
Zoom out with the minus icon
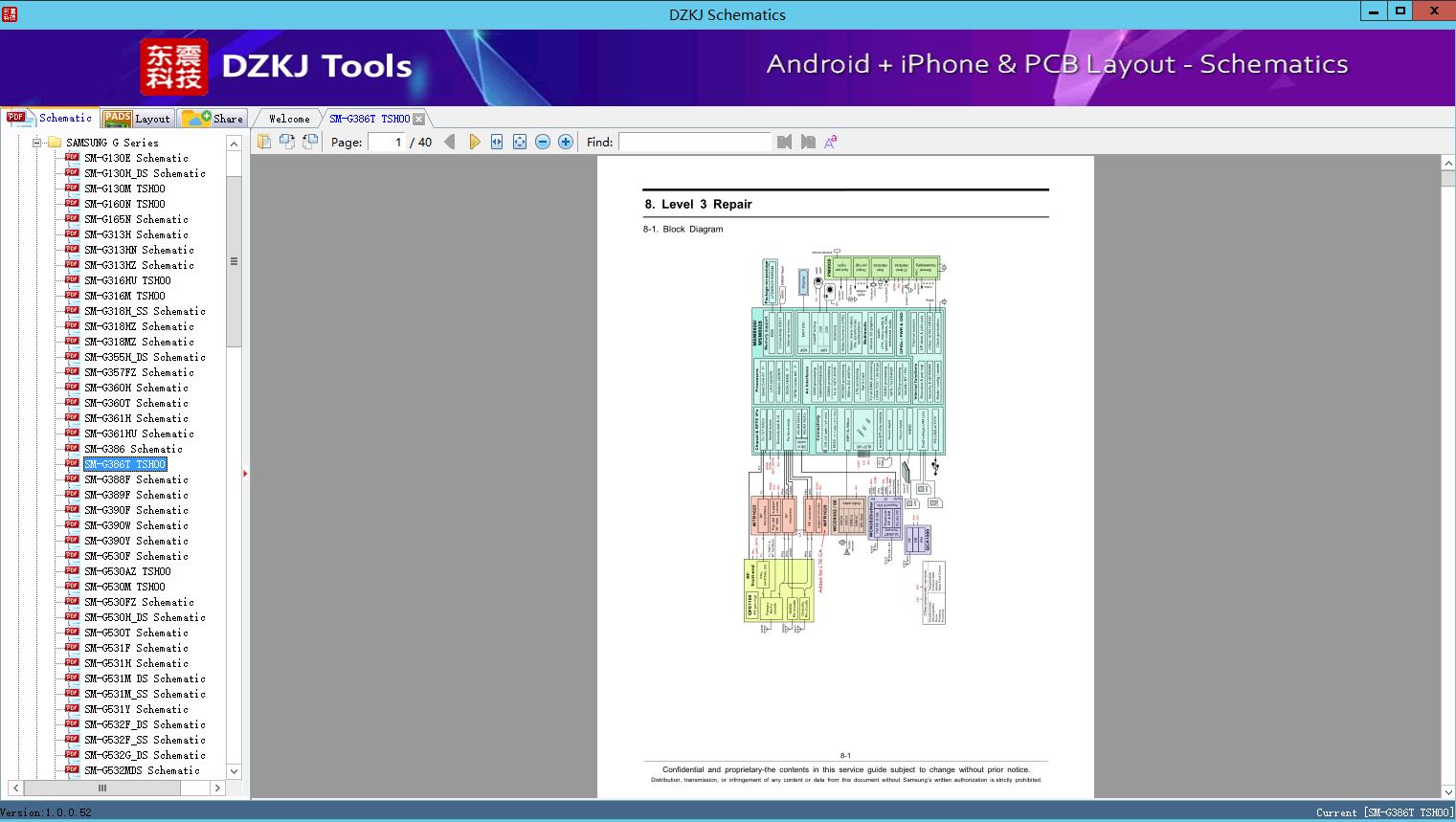click(543, 142)
